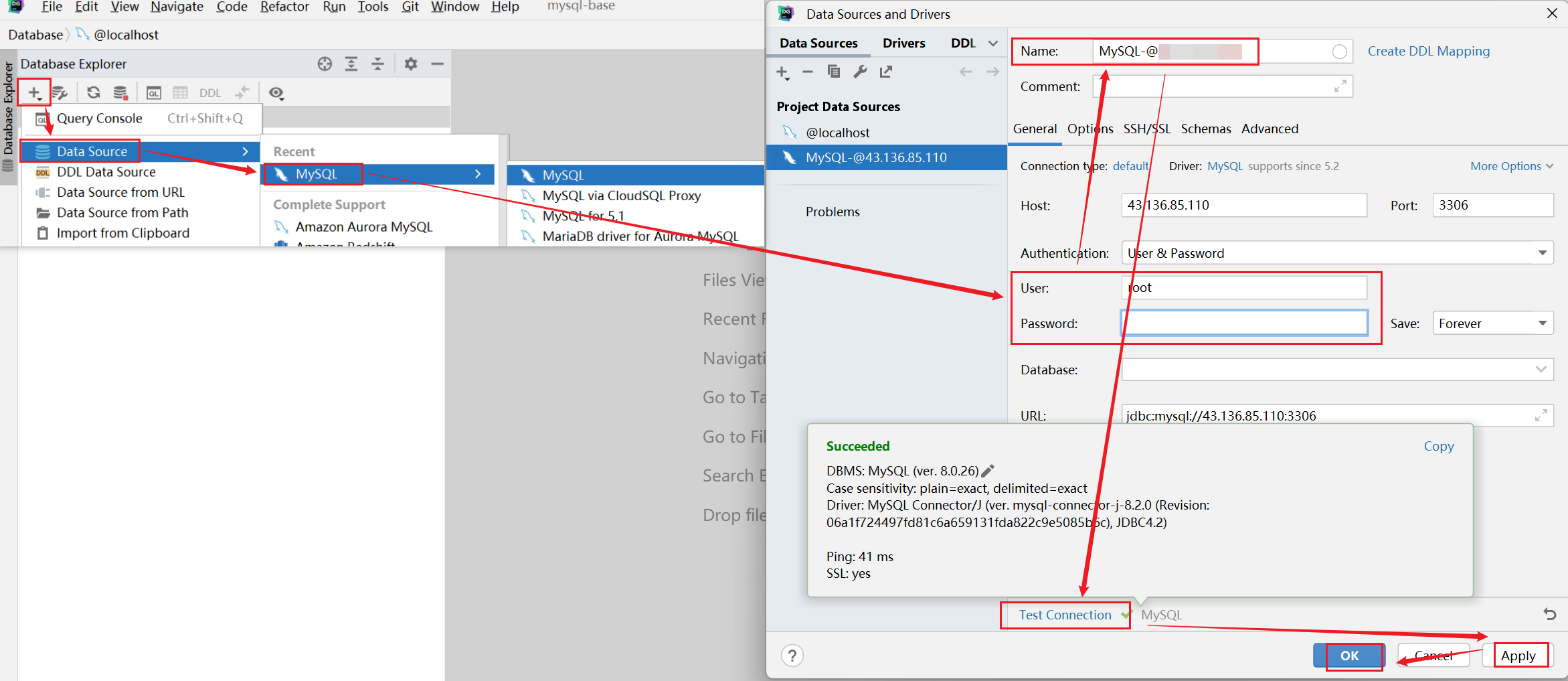
Task: Open the Save Forever dropdown
Action: coord(1542,323)
